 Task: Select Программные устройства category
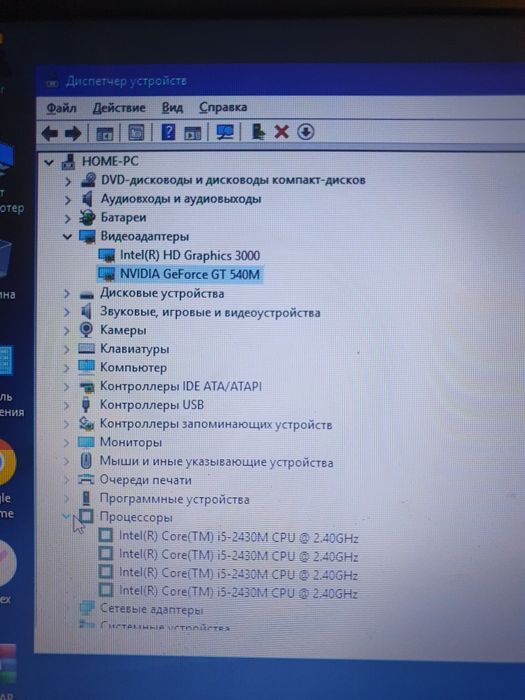click(174, 499)
